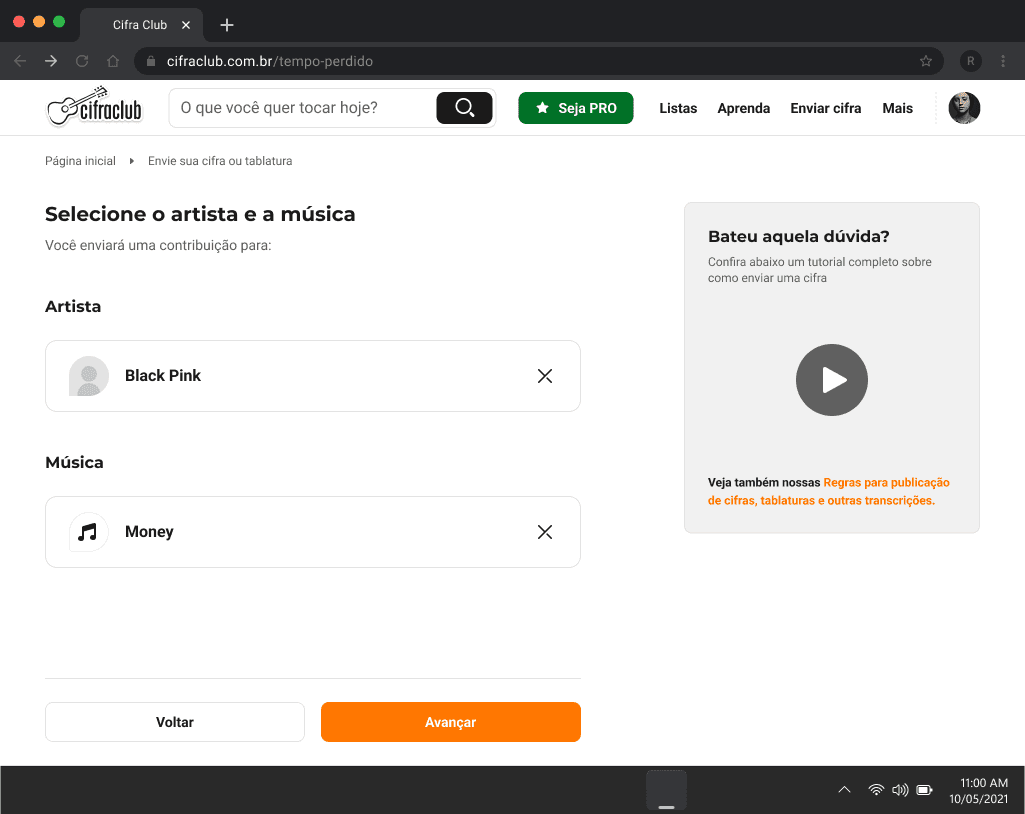Click the music note icon beside Money

click(x=88, y=532)
